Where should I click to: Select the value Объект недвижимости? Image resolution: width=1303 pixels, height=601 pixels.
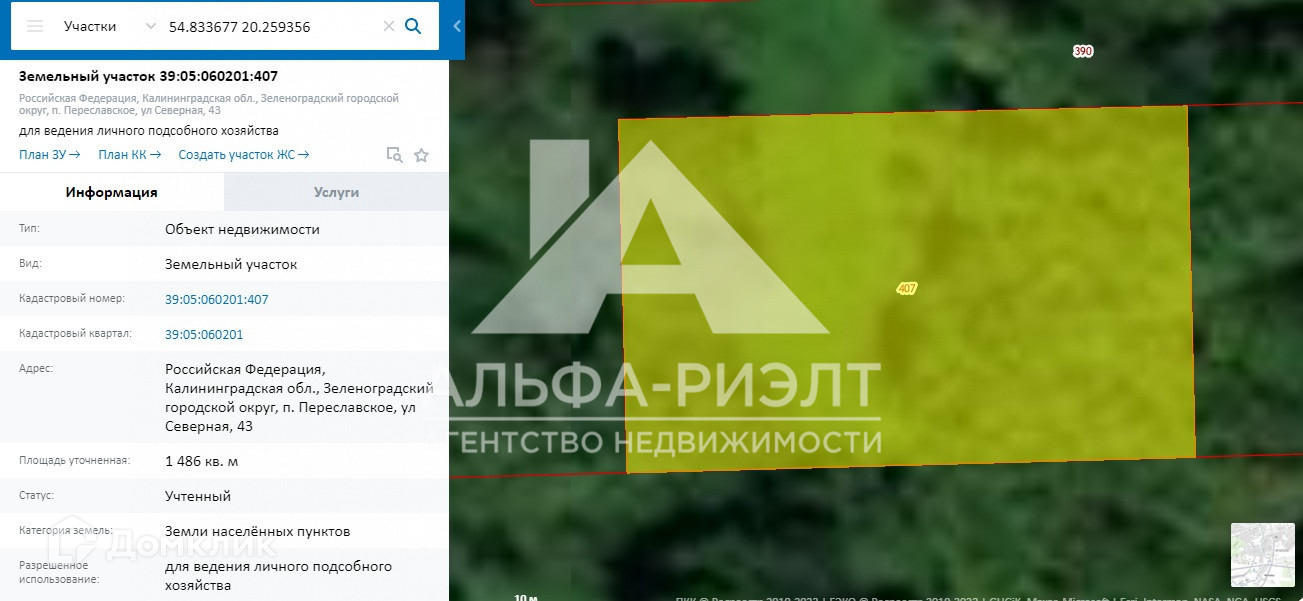243,229
